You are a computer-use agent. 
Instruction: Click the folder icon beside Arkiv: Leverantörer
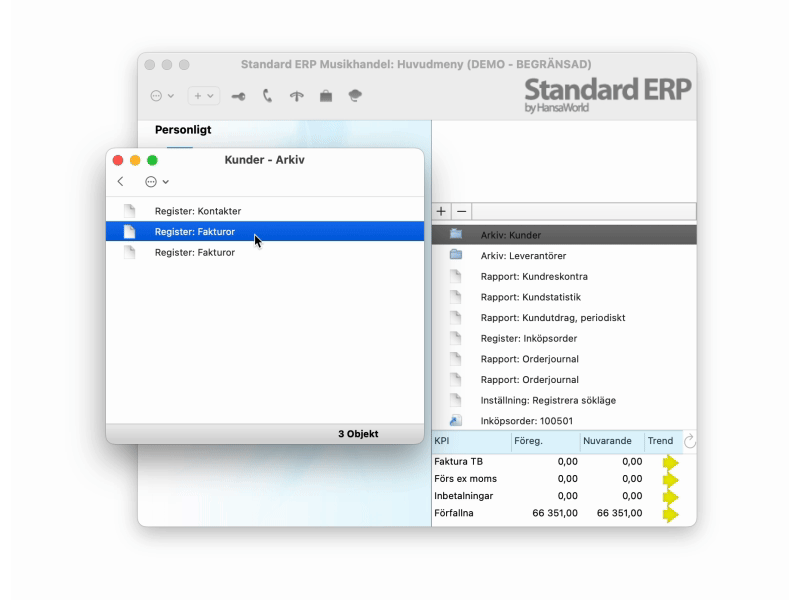pyautogui.click(x=456, y=255)
